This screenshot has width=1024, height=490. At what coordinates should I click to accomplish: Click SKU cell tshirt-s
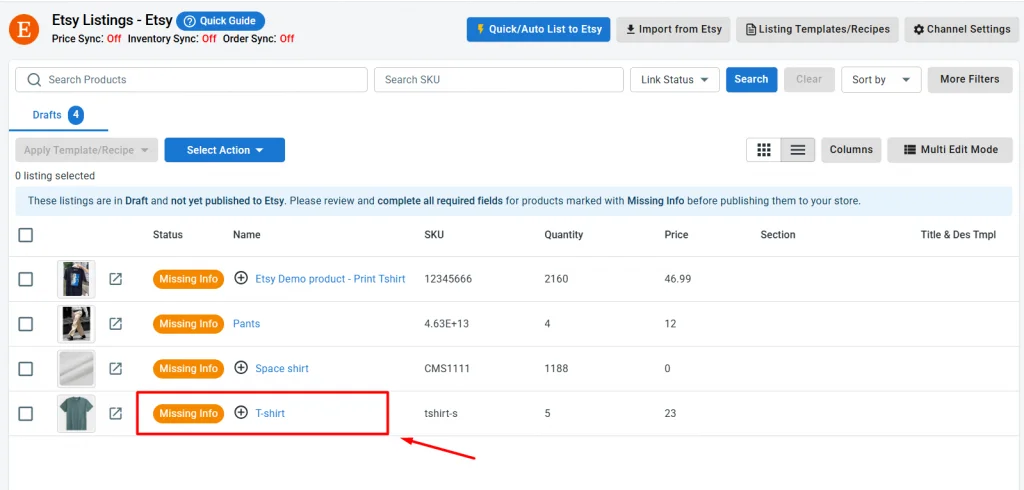(x=441, y=414)
